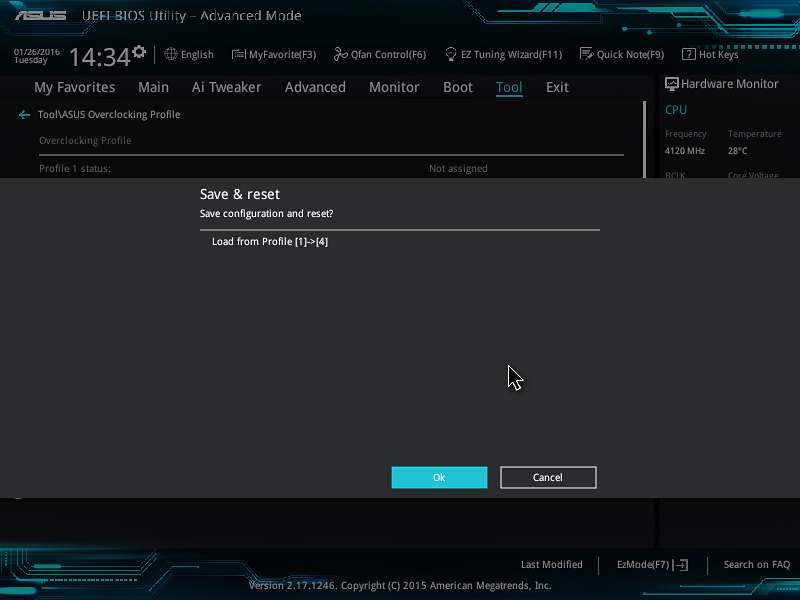This screenshot has width=800, height=600.
Task: Click the Save & reset dialog title
Action: [x=240, y=194]
